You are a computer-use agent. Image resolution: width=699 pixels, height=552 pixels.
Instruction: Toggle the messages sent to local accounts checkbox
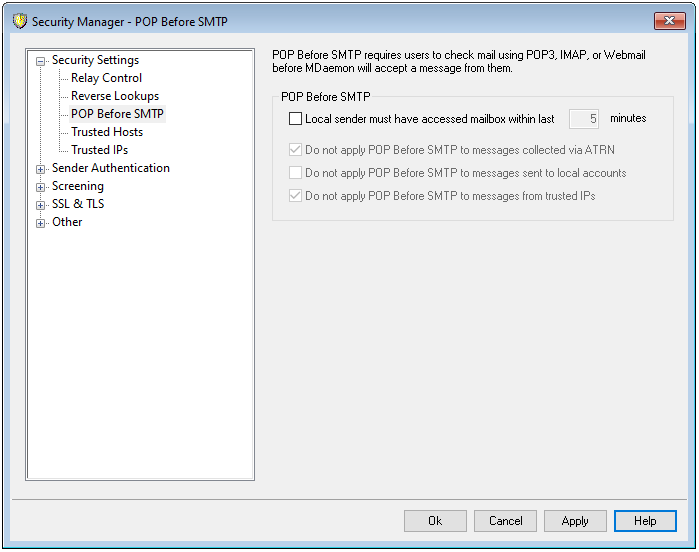tap(295, 173)
